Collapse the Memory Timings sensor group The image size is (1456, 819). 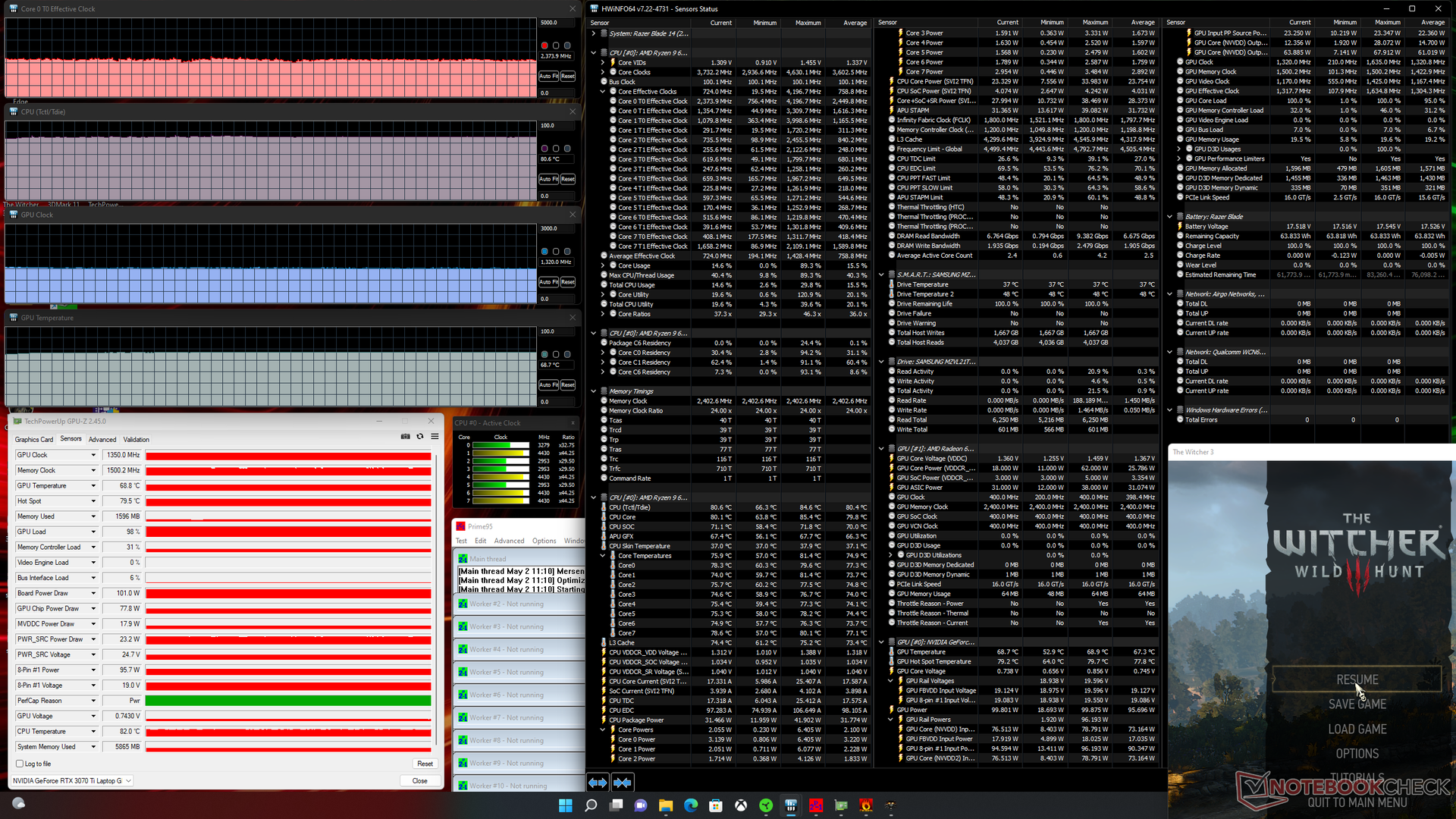pyautogui.click(x=594, y=391)
